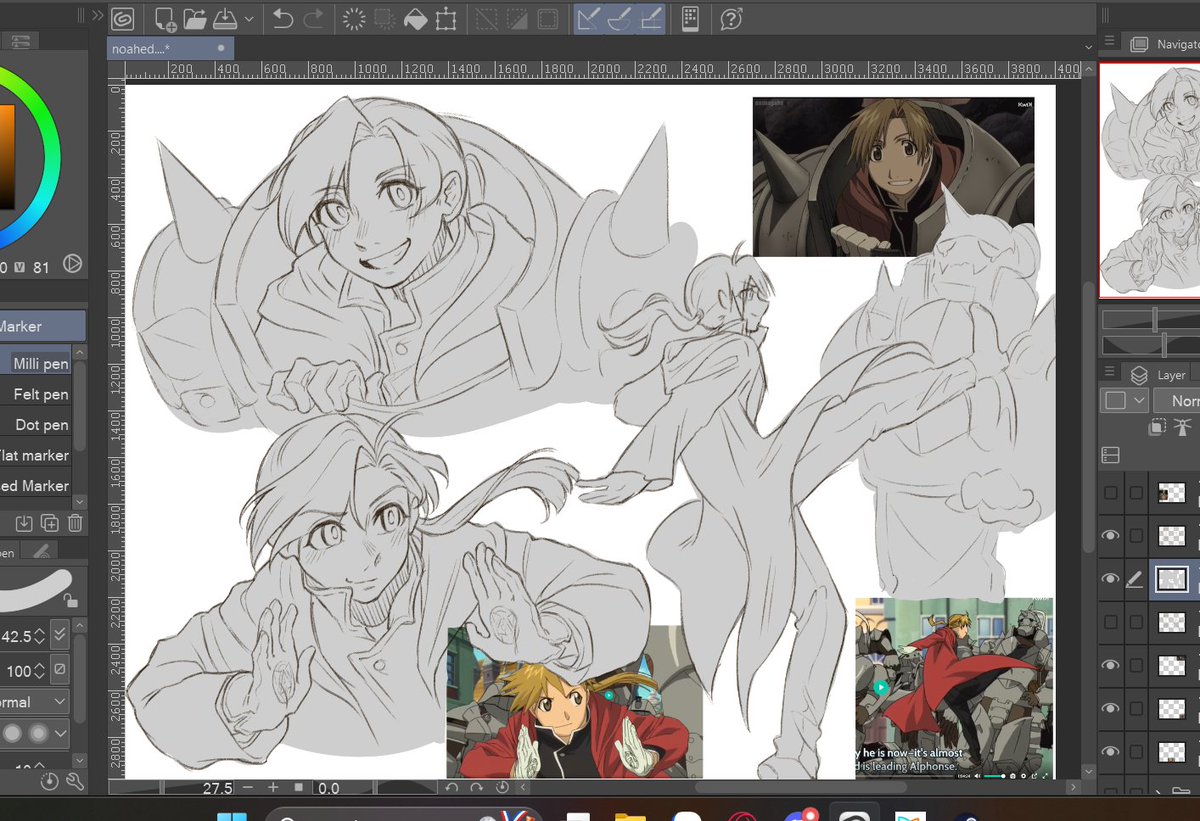
Task: Click the Invert Selection icon
Action: coord(517,19)
